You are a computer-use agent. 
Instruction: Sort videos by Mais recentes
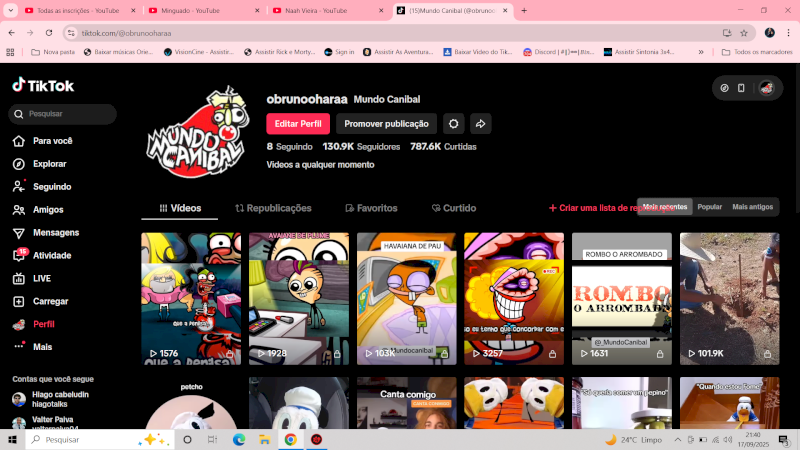point(665,207)
